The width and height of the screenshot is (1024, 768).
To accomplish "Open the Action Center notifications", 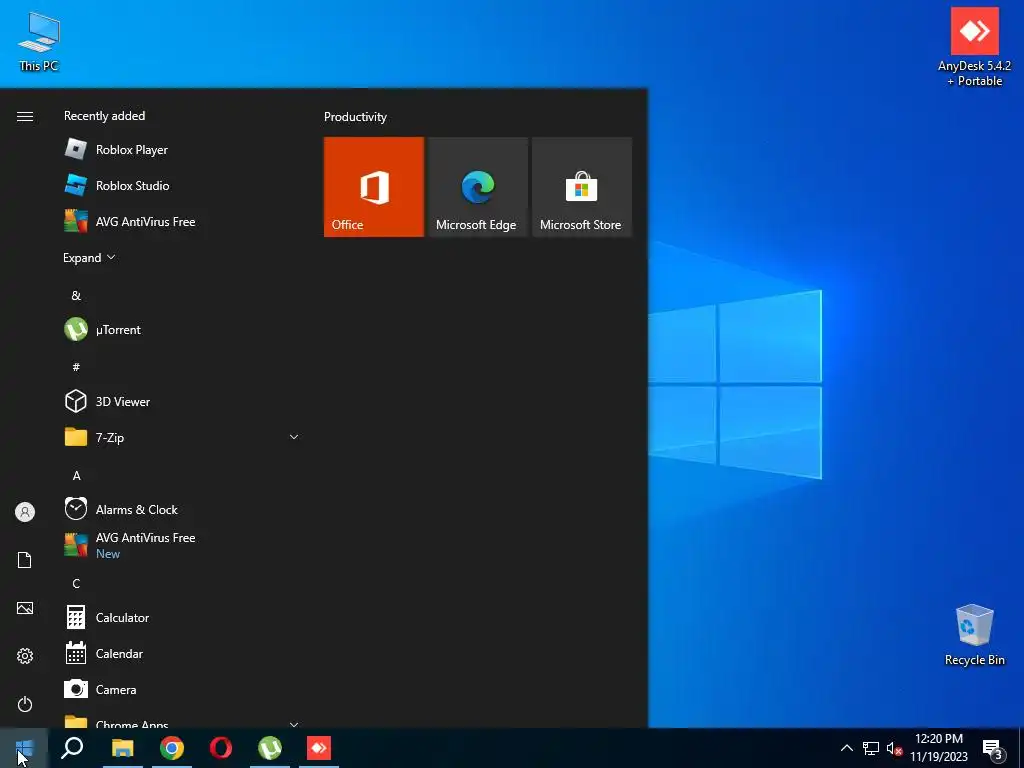I will click(x=993, y=749).
